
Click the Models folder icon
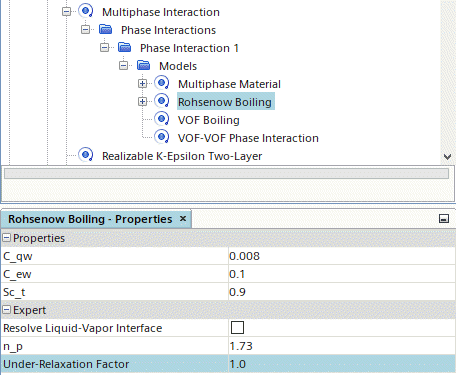(144, 65)
